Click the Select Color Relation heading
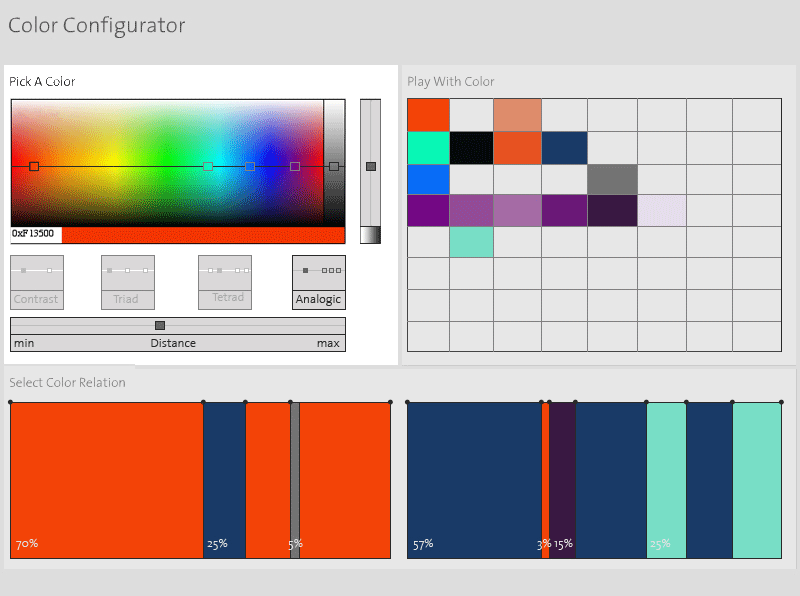This screenshot has height=596, width=800. pyautogui.click(x=67, y=383)
